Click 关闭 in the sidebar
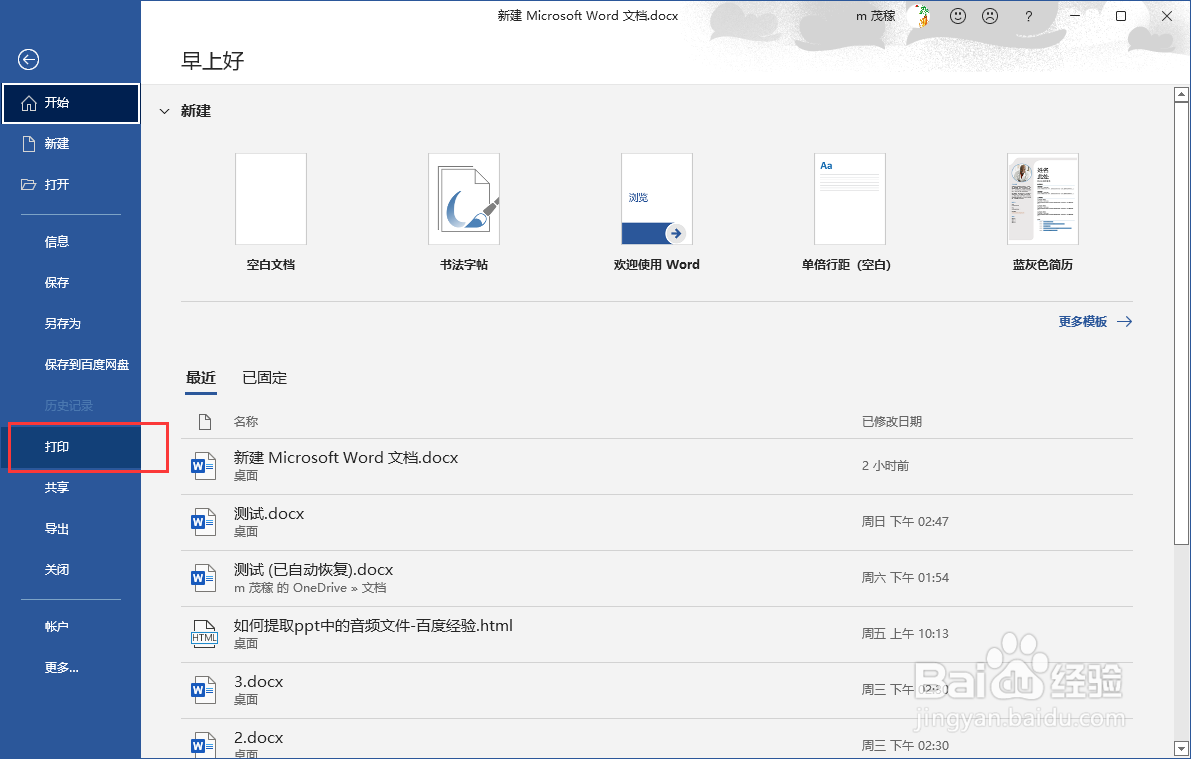 click(x=71, y=570)
